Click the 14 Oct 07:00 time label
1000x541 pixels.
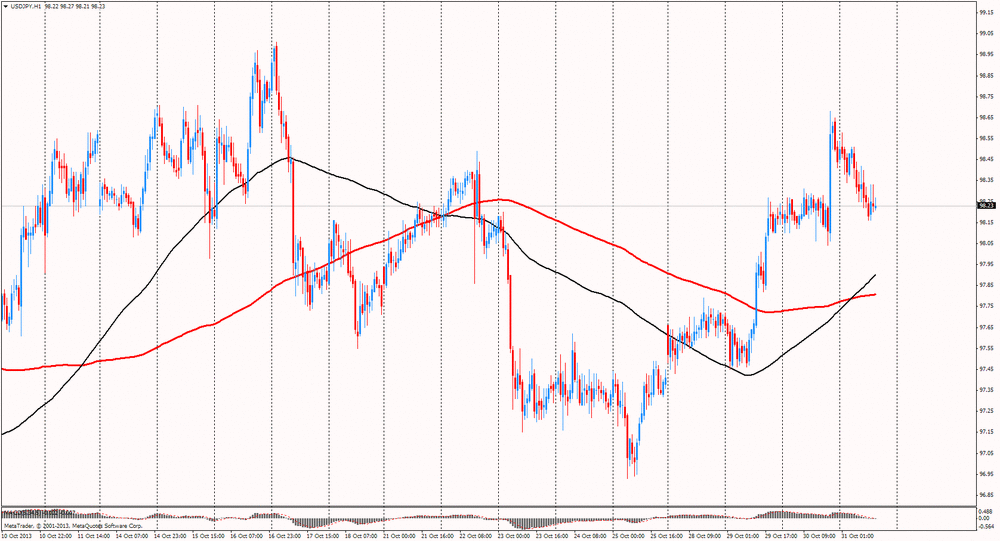[131, 537]
